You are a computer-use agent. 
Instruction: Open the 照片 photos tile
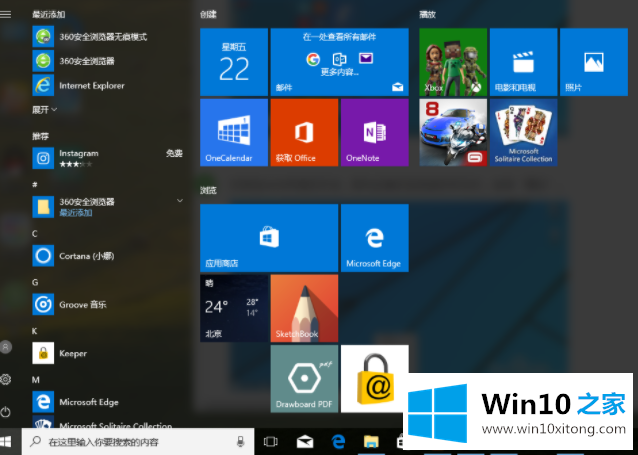(x=594, y=62)
